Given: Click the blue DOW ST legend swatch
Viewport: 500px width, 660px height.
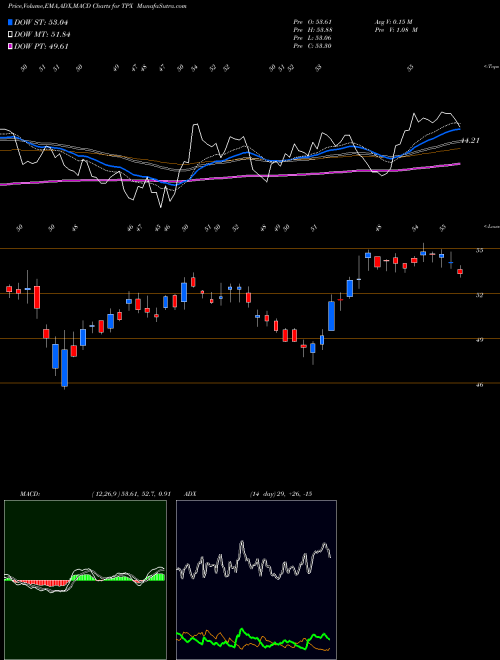Looking at the screenshot, I should click(10, 22).
